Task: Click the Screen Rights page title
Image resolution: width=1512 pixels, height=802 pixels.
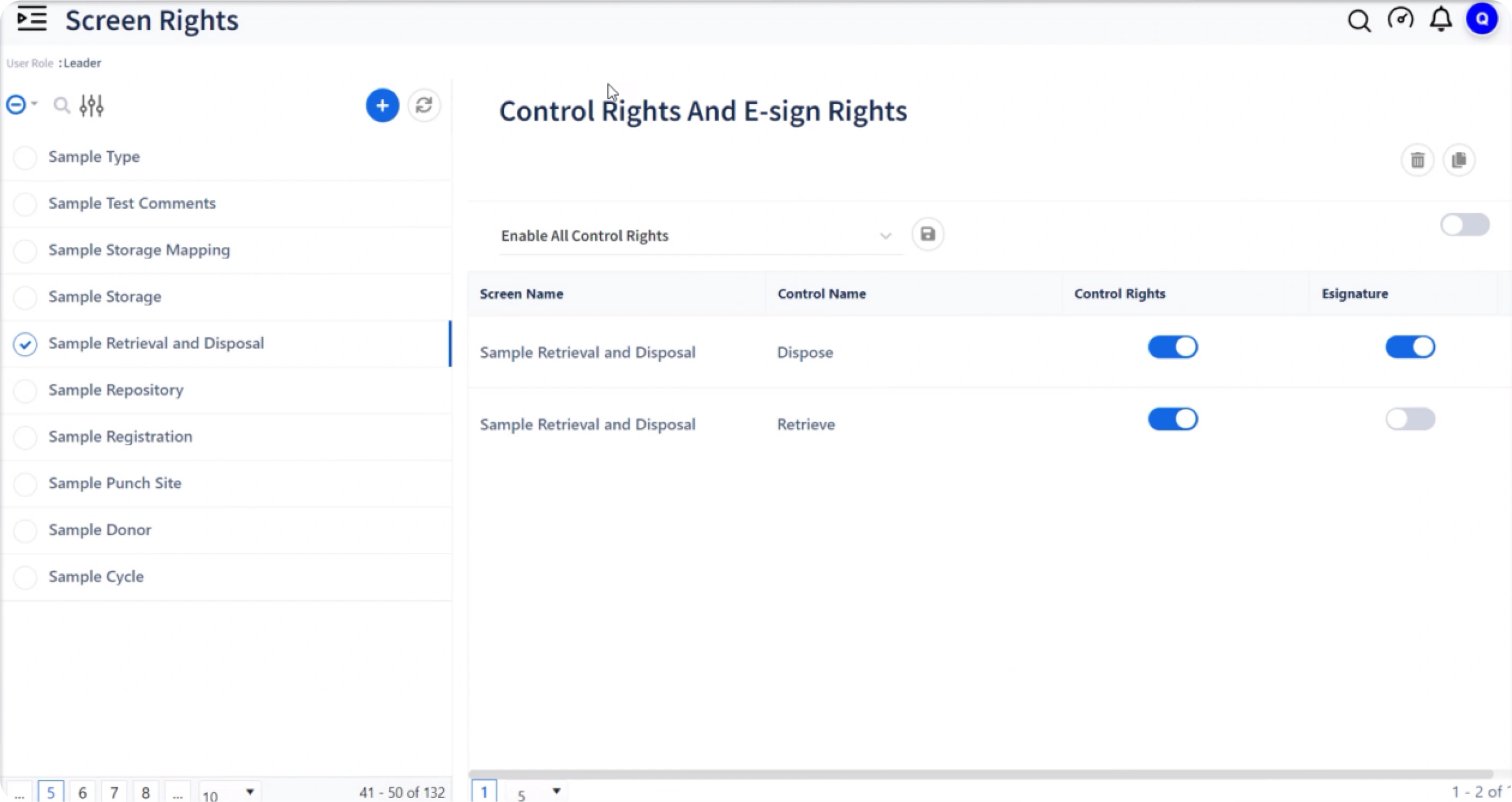Action: coord(152,21)
